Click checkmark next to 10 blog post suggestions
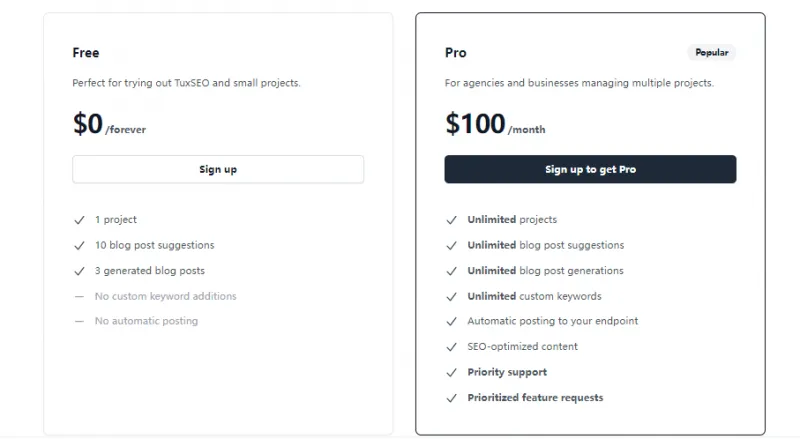Image resolution: width=800 pixels, height=439 pixels. pyautogui.click(x=79, y=245)
